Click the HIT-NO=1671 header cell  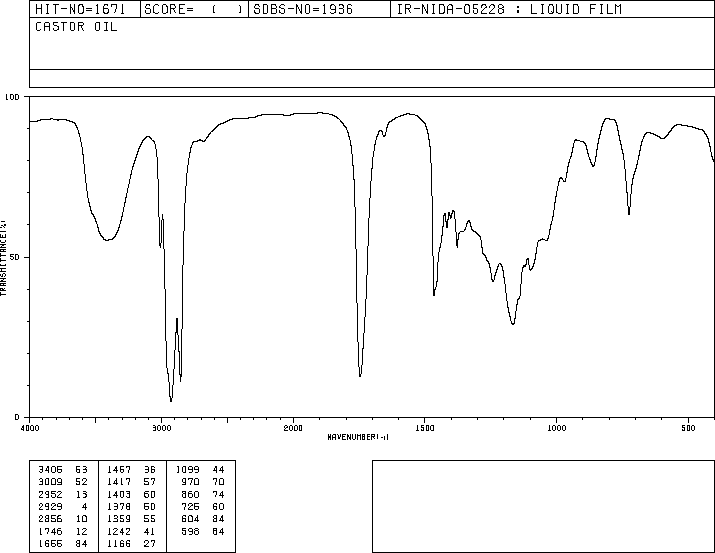pyautogui.click(x=80, y=9)
